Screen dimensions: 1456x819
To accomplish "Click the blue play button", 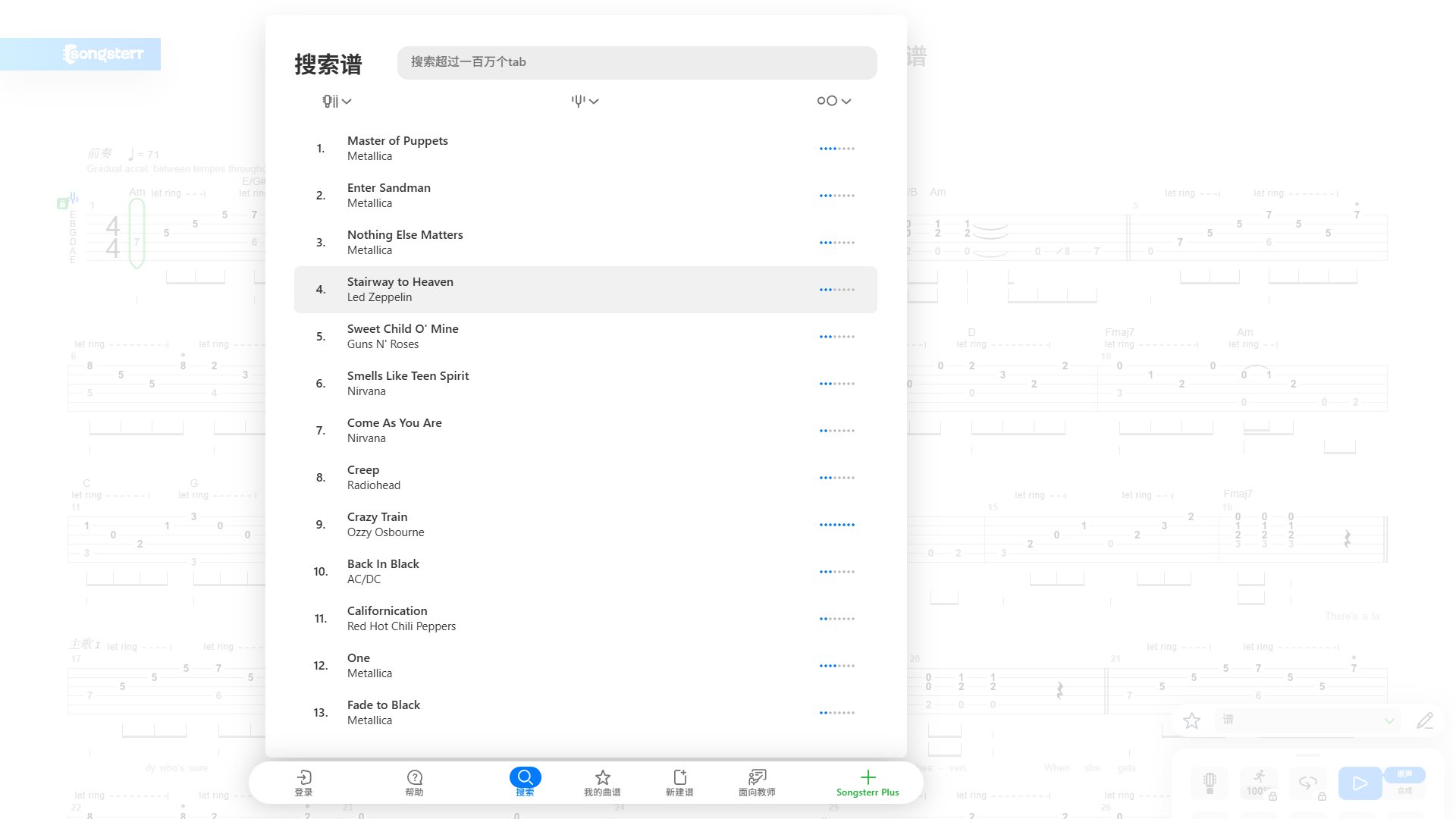I will [x=1360, y=783].
